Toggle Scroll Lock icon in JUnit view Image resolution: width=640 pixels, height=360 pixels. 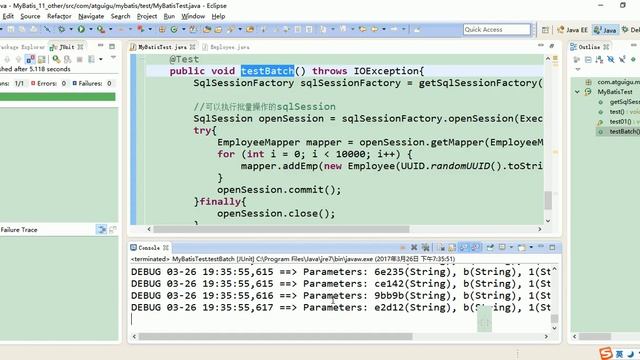pyautogui.click(x=42, y=60)
